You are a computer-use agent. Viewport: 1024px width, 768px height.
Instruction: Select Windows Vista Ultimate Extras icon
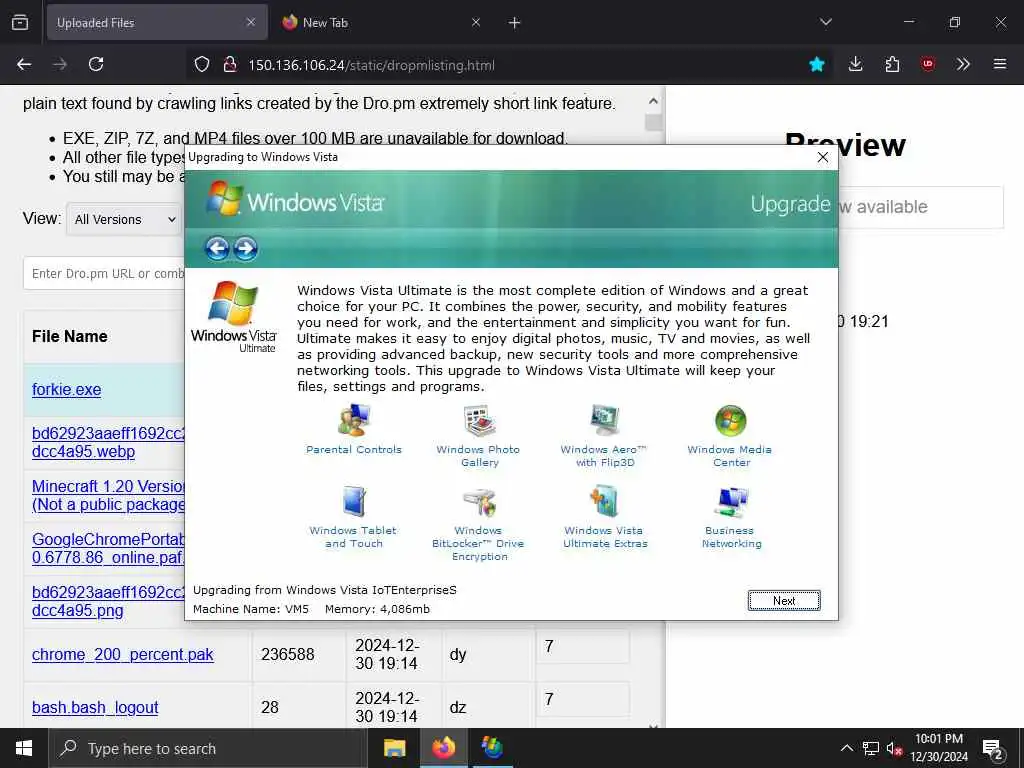[605, 501]
